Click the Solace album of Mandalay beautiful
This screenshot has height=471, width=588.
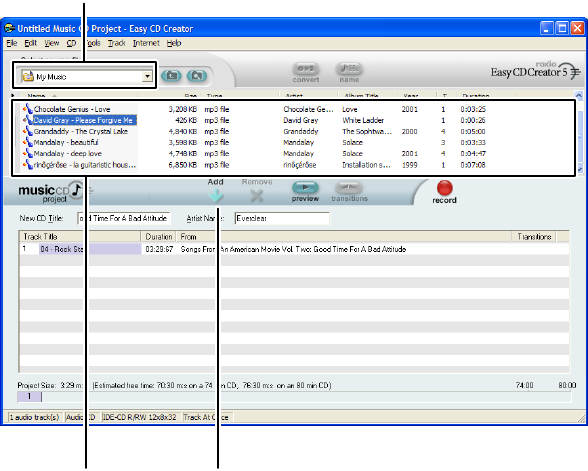(x=352, y=142)
